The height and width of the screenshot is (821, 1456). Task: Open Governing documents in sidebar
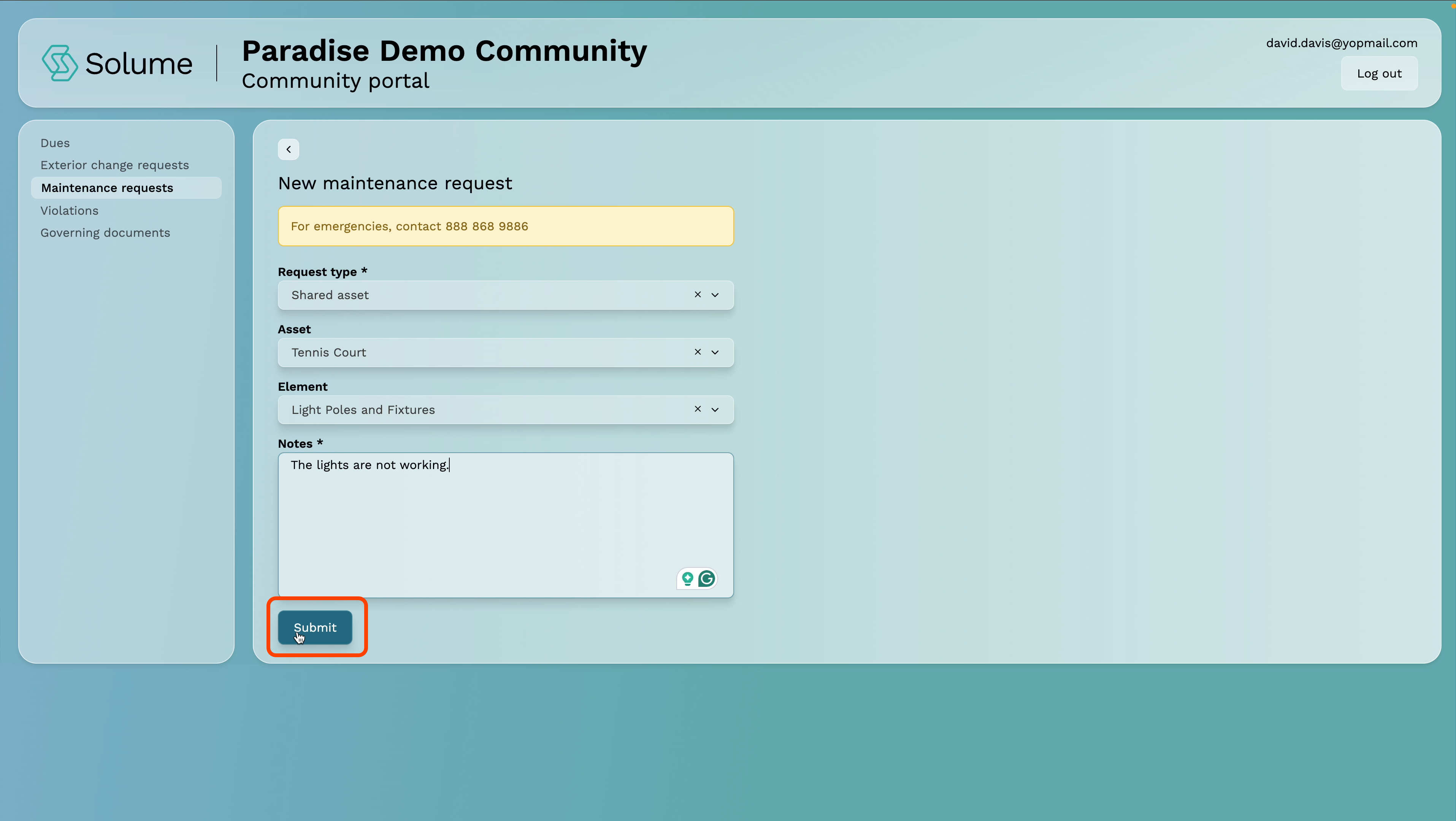click(x=105, y=233)
